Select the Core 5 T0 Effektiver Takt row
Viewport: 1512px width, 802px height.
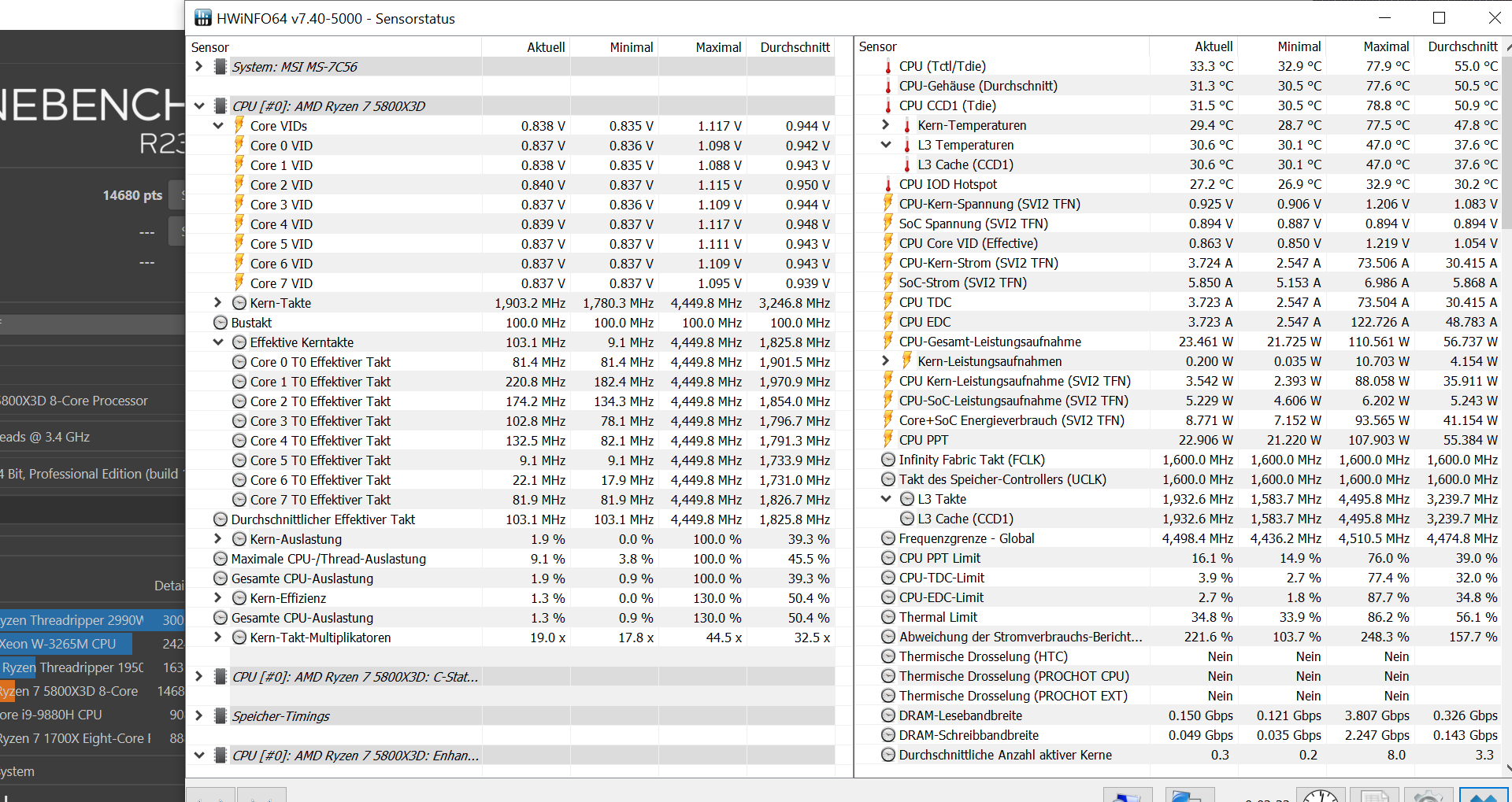point(511,460)
